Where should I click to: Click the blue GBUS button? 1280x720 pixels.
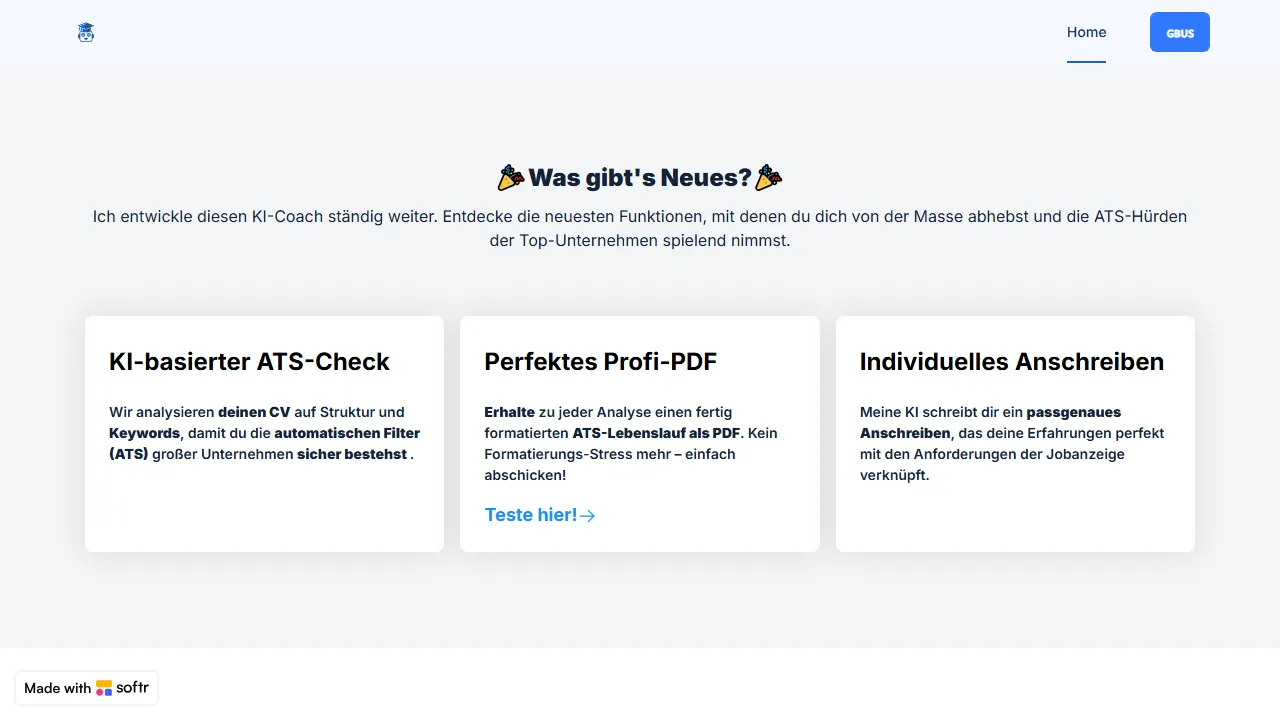click(x=1179, y=32)
